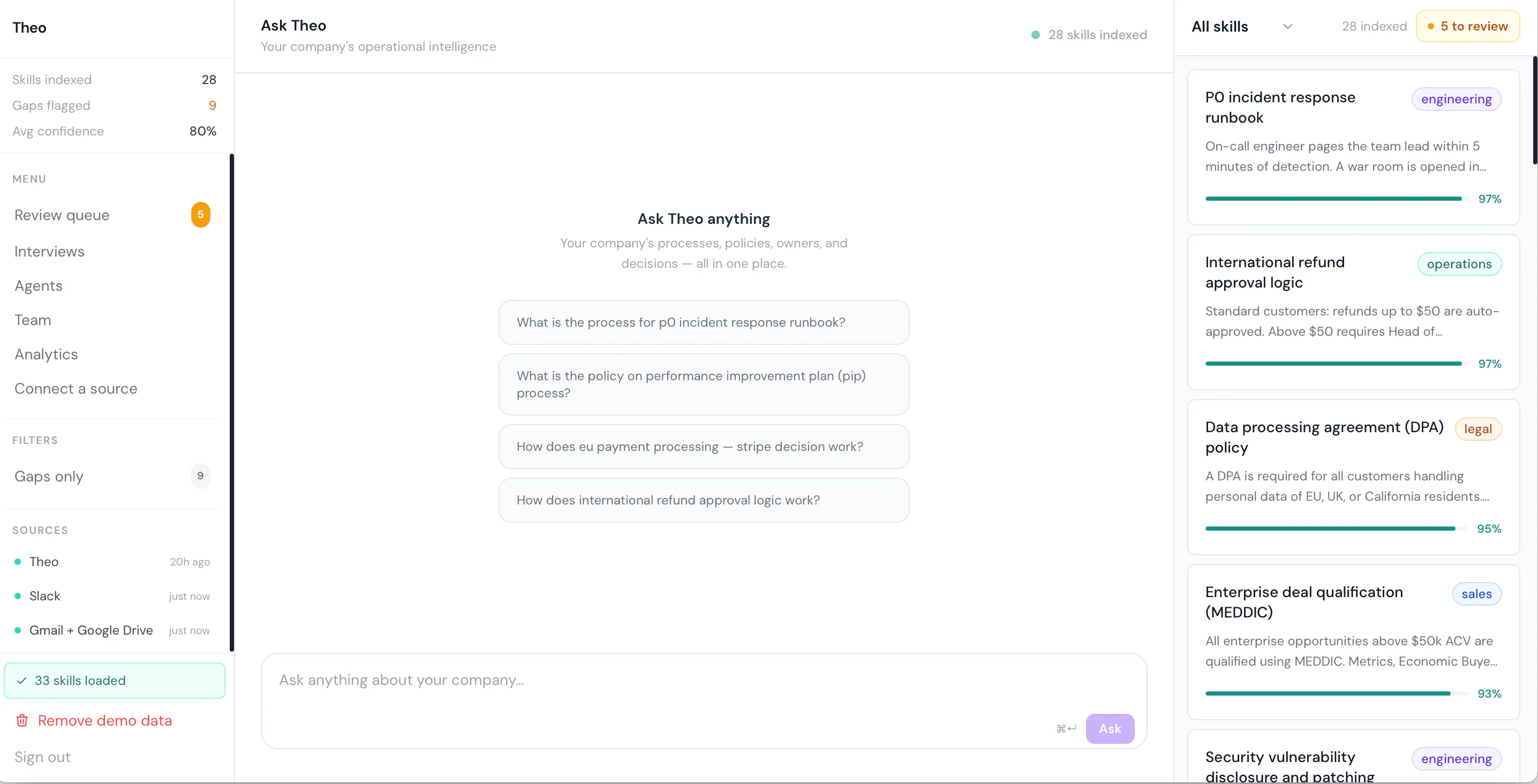
Task: Click the trash icon beside Remove demo data
Action: tap(22, 720)
